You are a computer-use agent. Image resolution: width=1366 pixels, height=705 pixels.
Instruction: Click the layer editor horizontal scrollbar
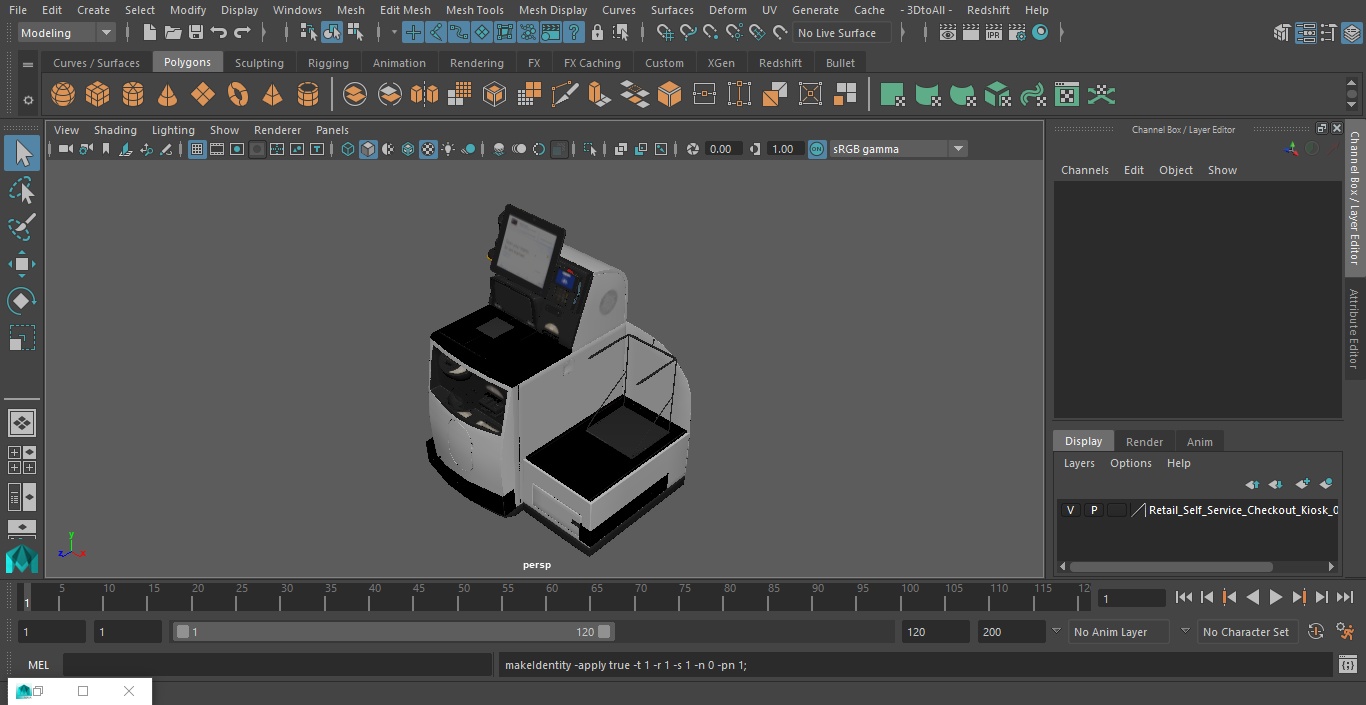(1172, 566)
